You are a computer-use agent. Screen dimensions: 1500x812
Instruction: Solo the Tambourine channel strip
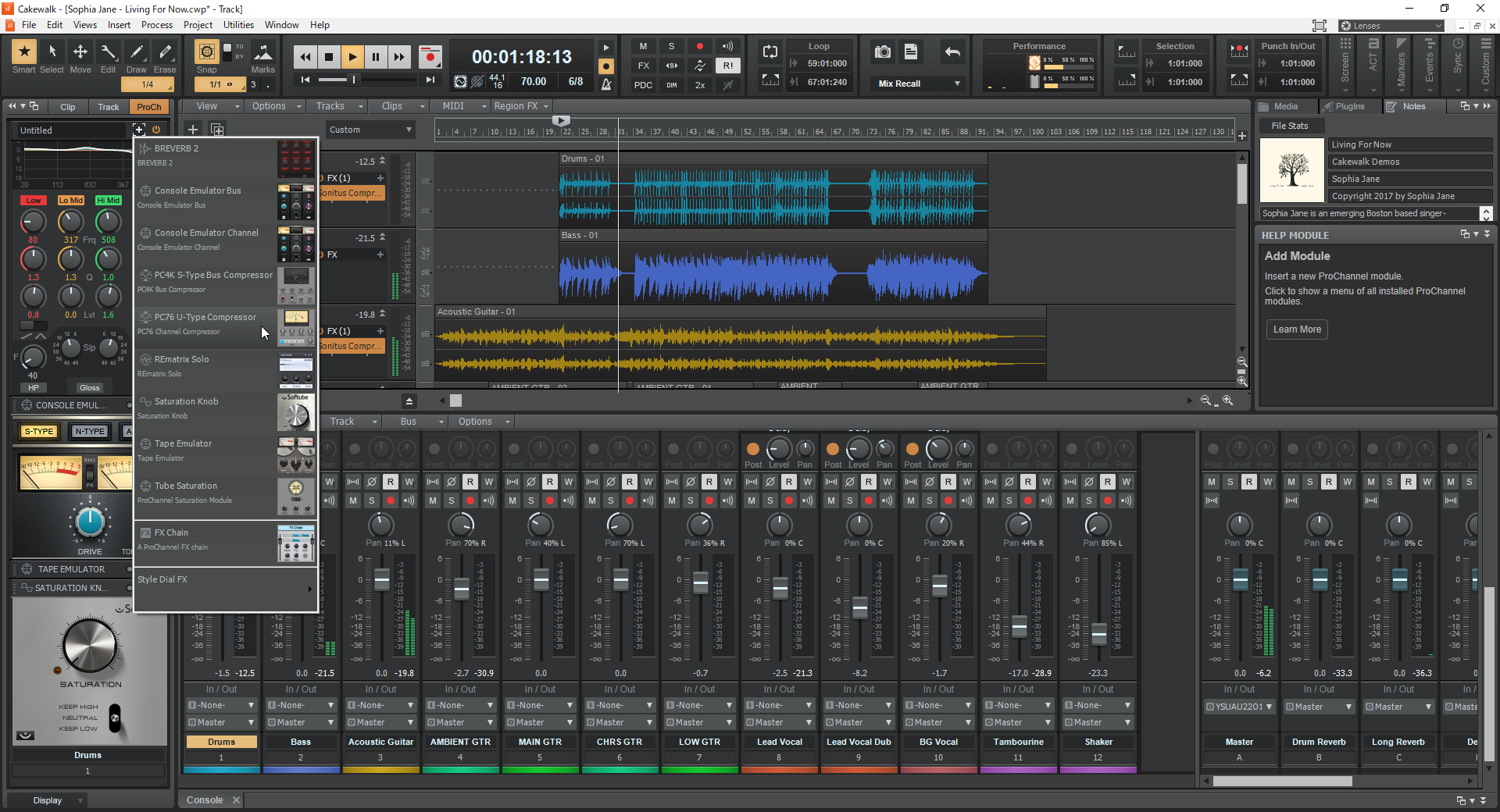(x=1009, y=500)
